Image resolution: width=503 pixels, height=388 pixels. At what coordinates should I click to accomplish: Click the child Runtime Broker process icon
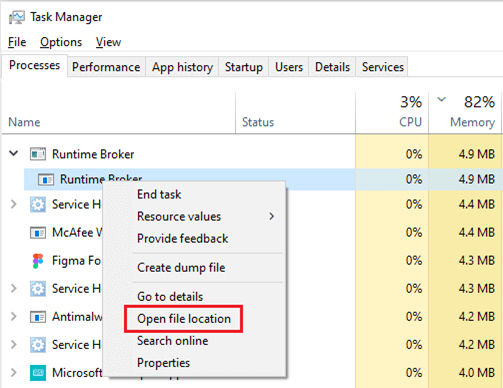(46, 179)
